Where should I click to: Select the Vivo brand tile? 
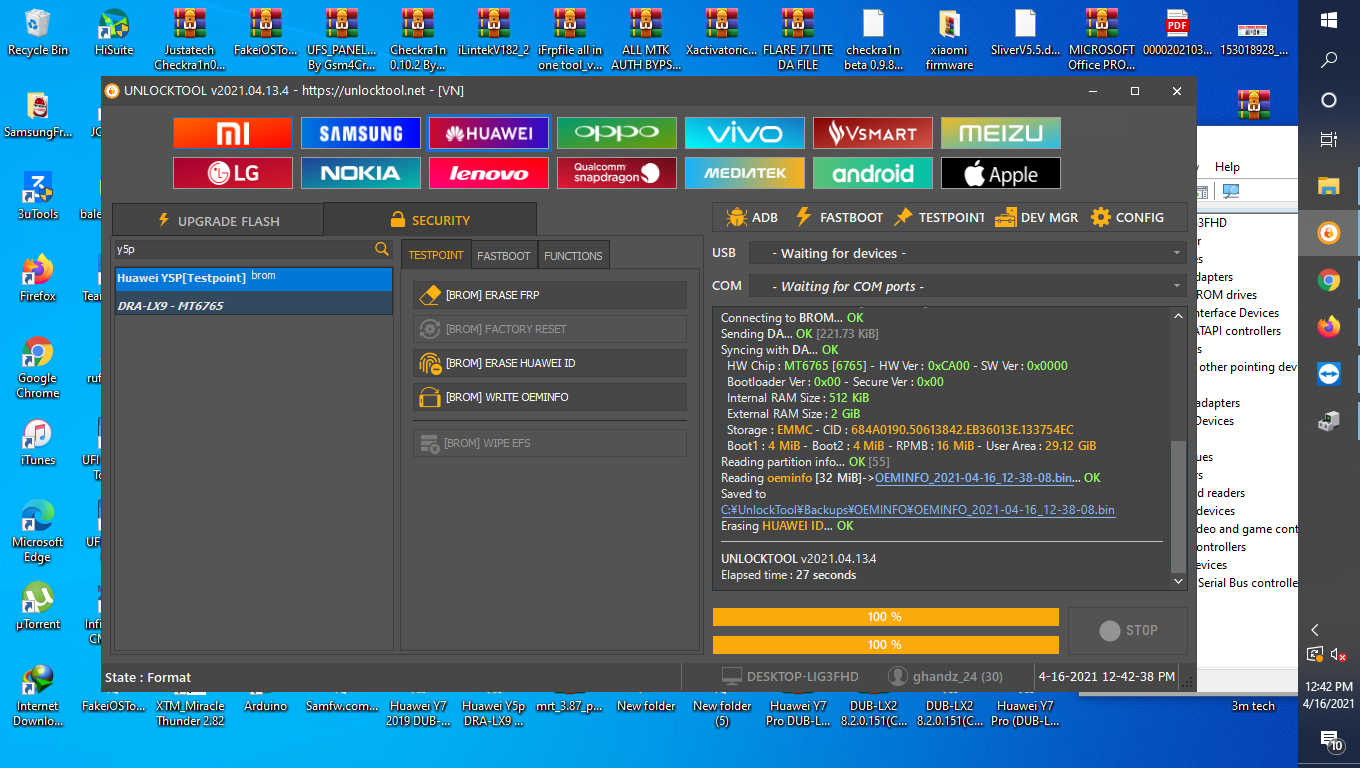(745, 133)
